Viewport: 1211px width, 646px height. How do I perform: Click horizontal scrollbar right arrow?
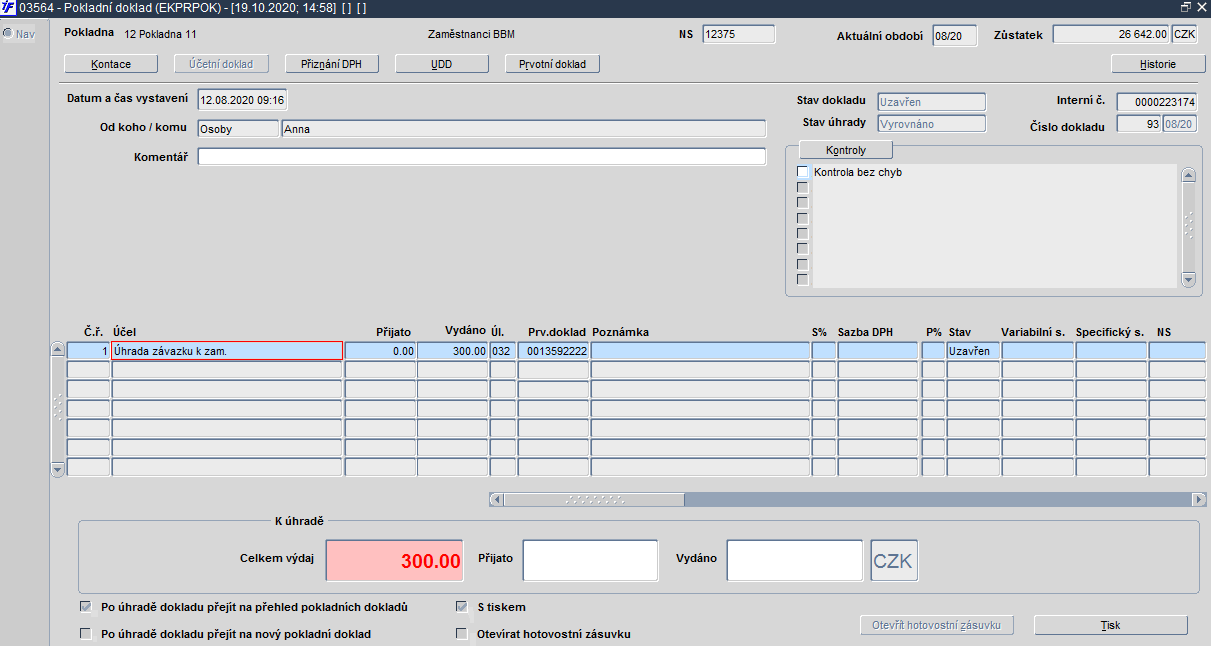click(1199, 499)
